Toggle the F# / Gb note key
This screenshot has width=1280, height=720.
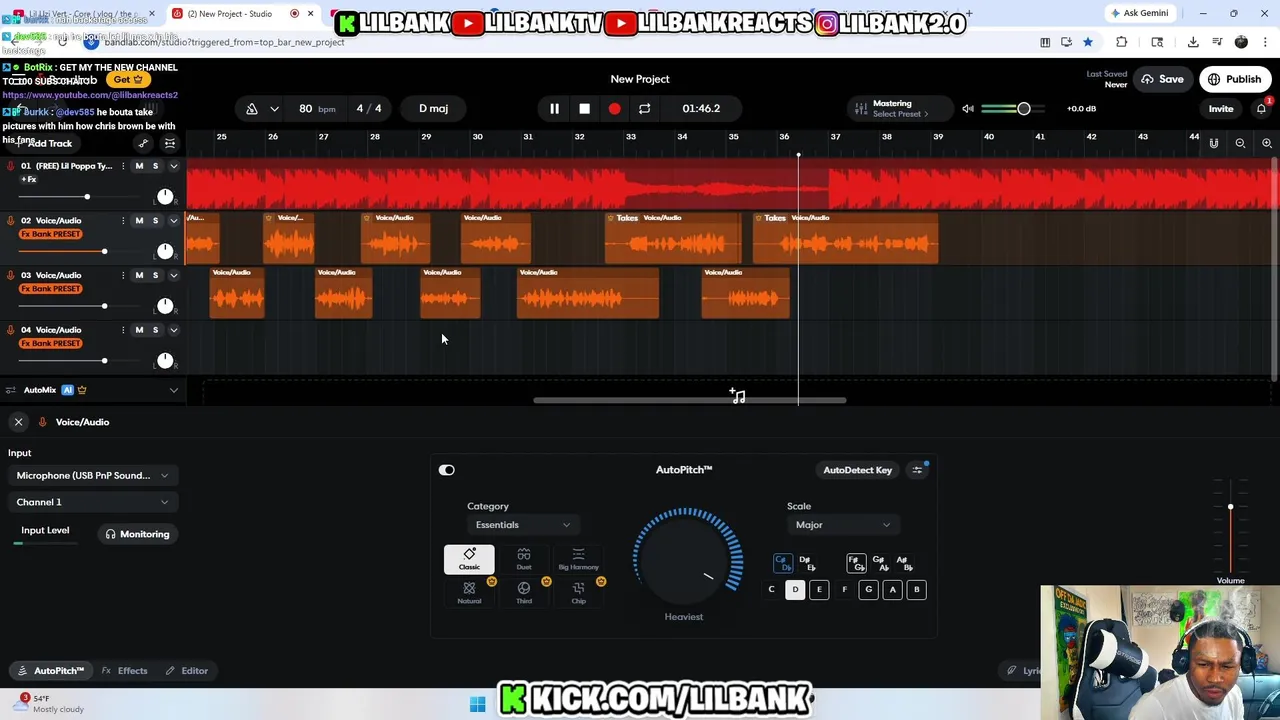pos(855,564)
